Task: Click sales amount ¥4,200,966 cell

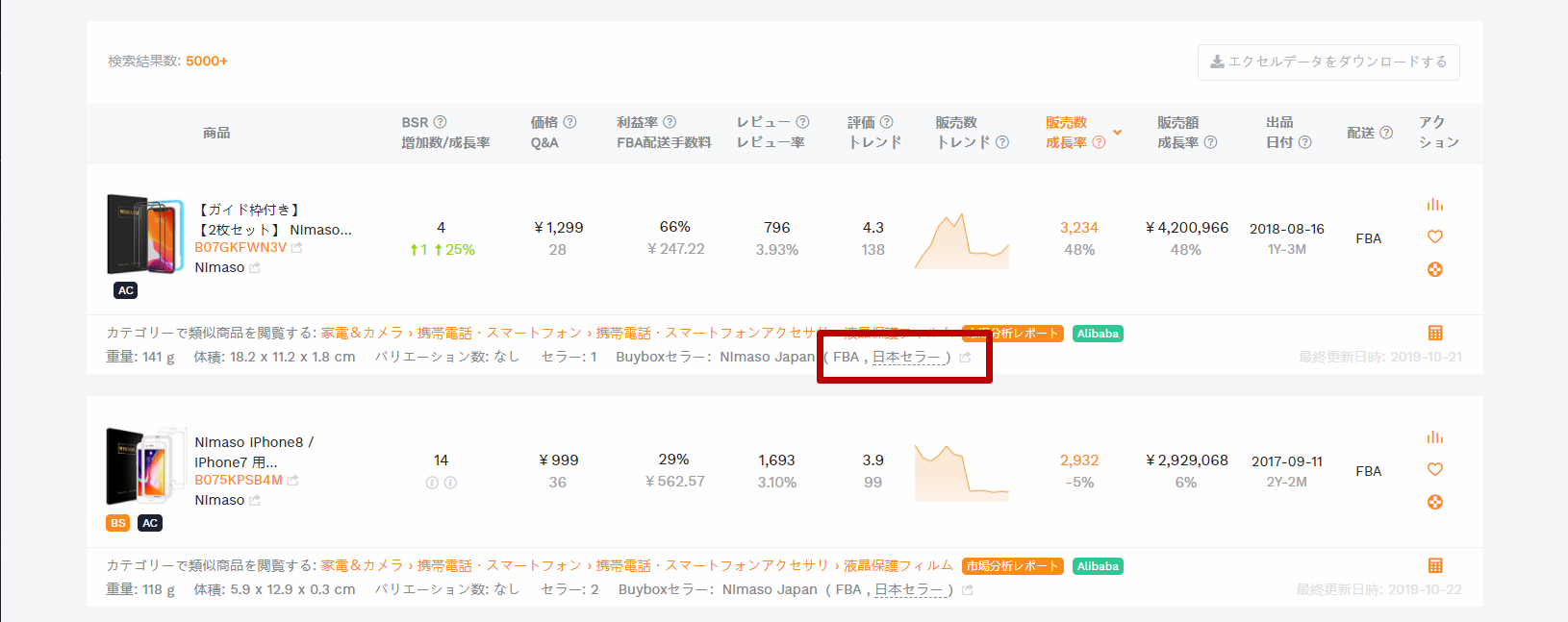Action: coord(1186,228)
